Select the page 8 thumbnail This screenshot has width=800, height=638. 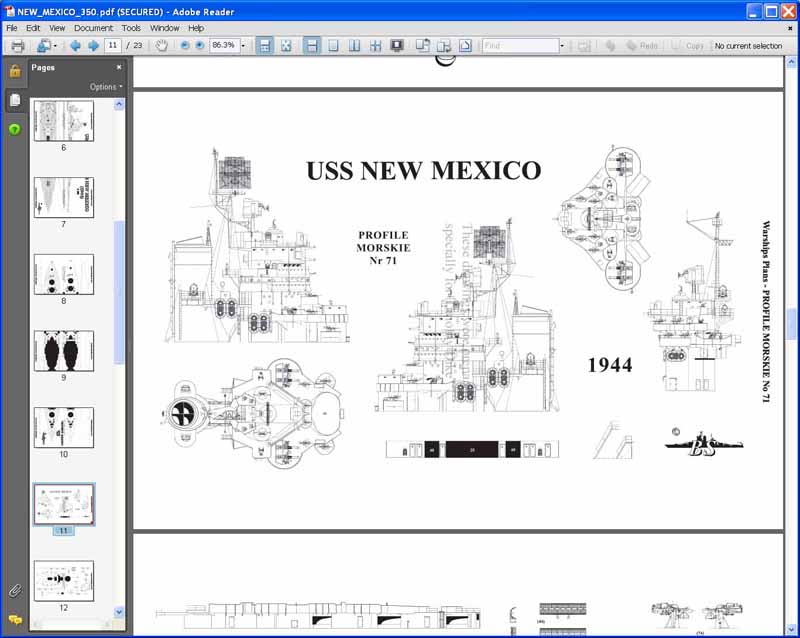tap(64, 274)
